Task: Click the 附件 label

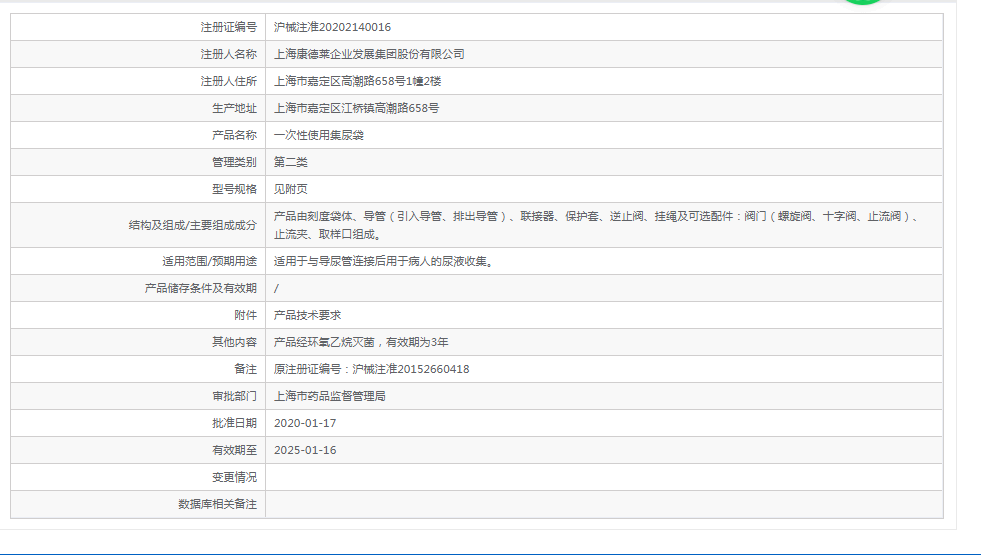Action: pos(245,315)
